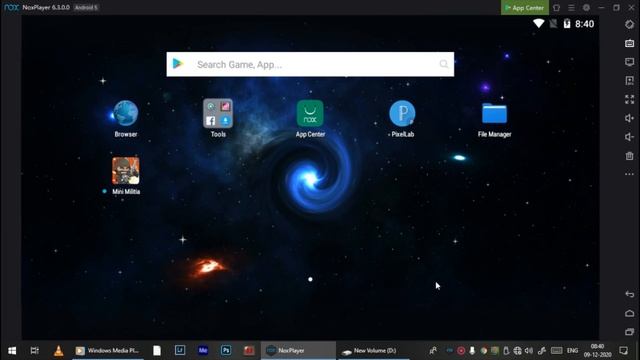Open the File Manager app
The image size is (640, 360).
494,113
